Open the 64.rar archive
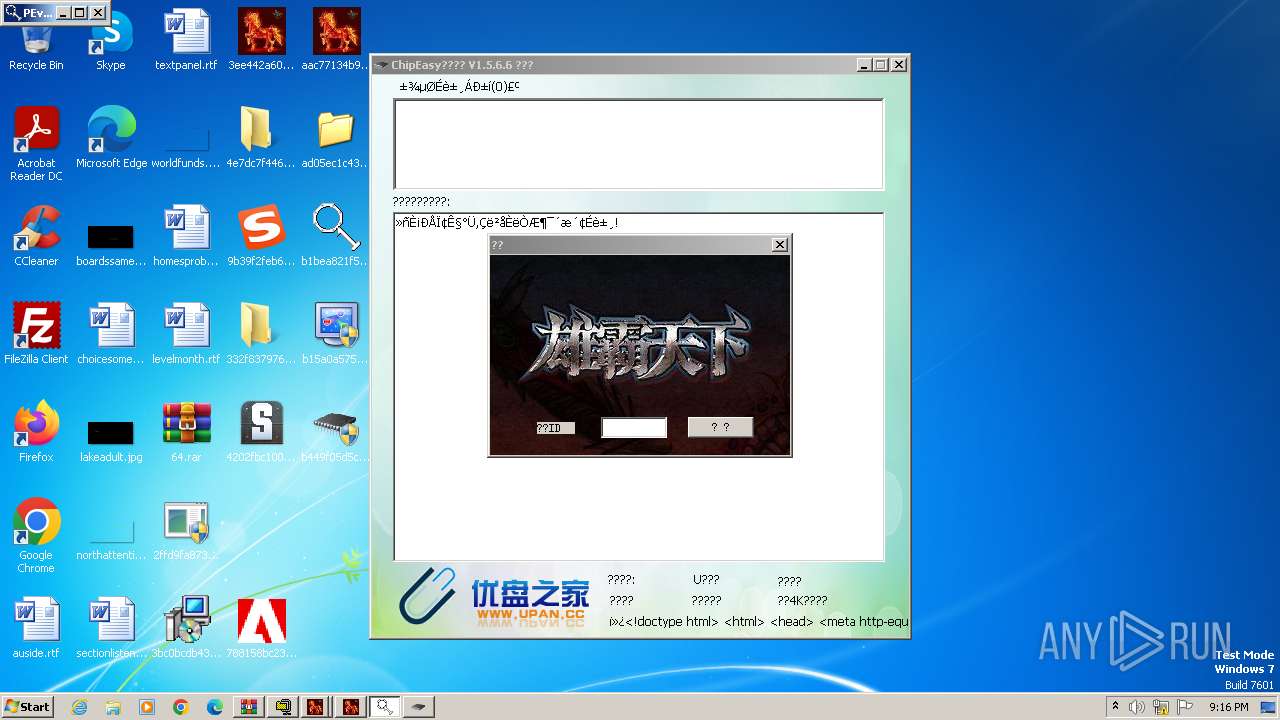Screen dimensions: 1280x720 (186, 432)
